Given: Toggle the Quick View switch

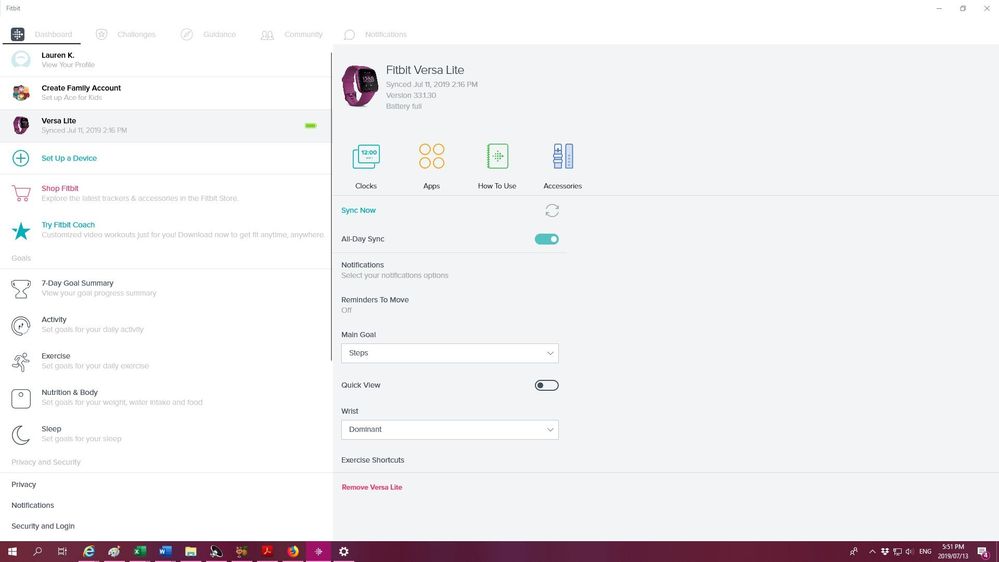Looking at the screenshot, I should point(547,385).
